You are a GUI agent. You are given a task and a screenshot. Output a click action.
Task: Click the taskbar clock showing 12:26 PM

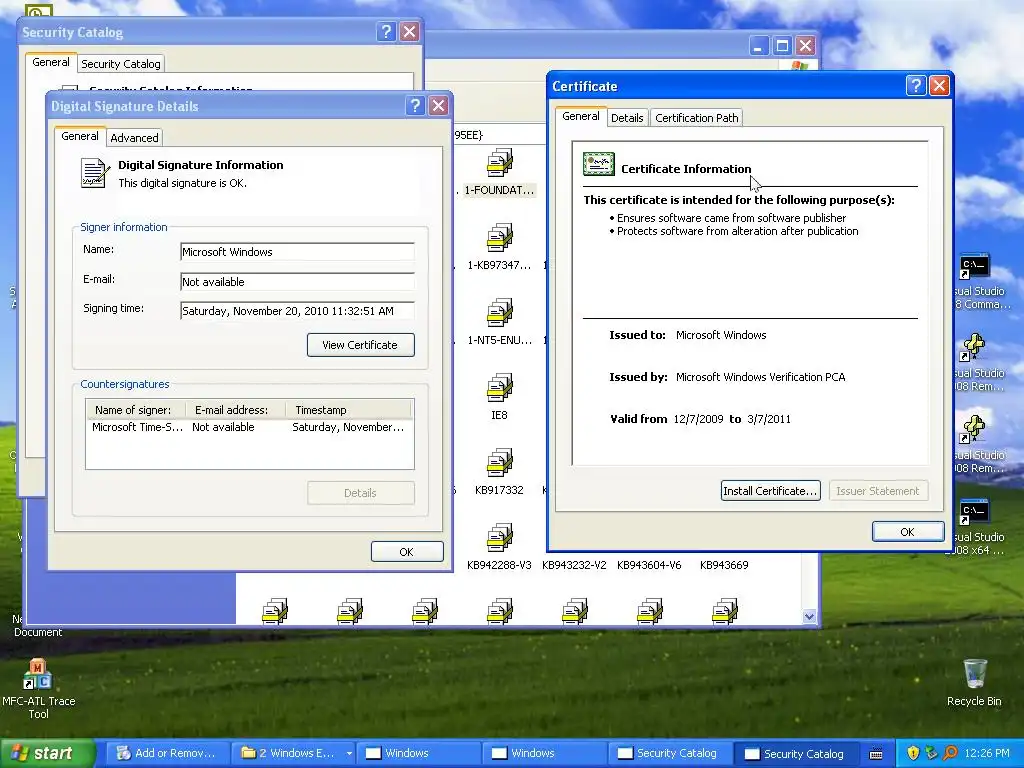(986, 753)
